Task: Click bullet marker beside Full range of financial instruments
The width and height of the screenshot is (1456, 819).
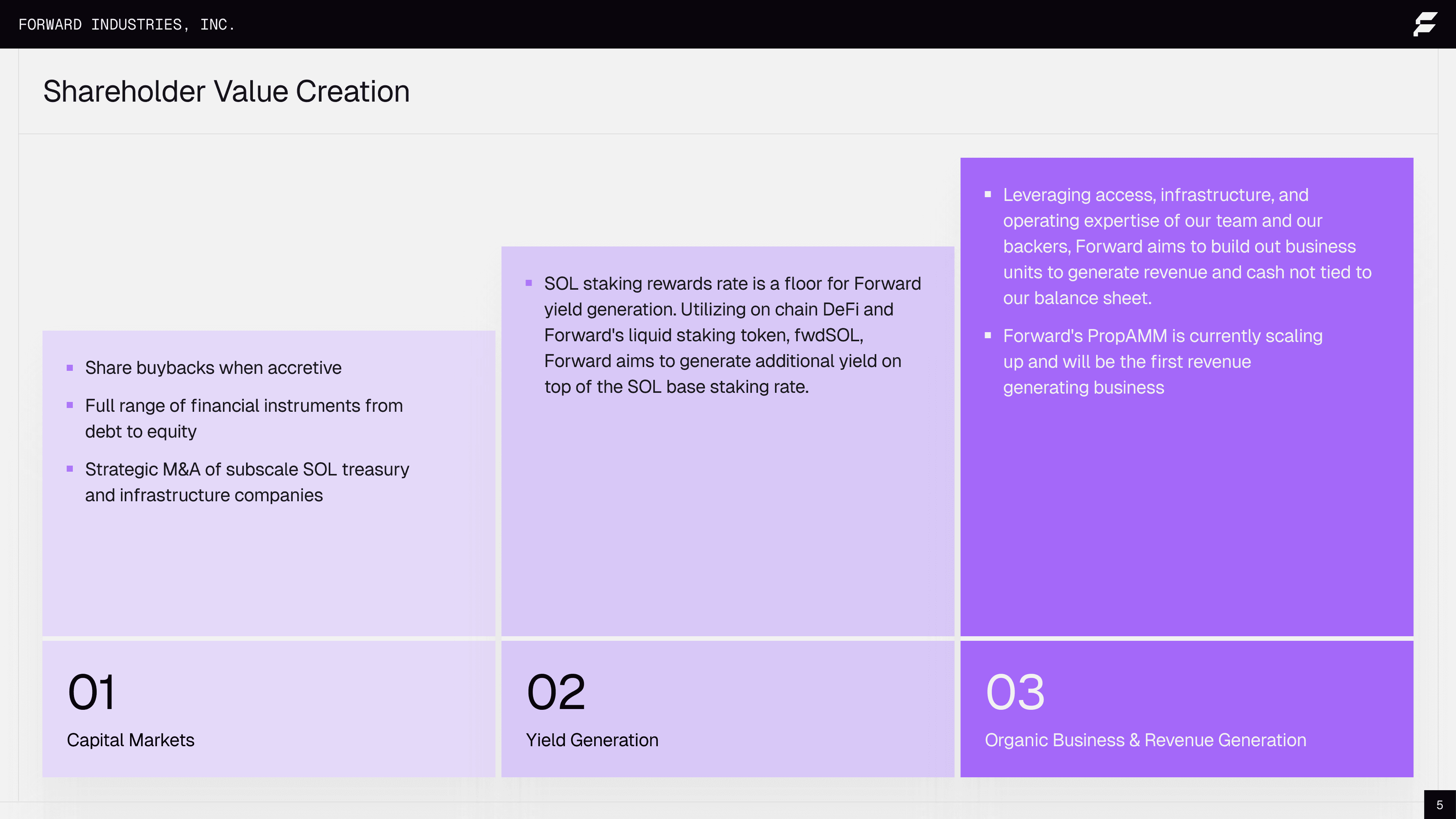Action: tap(70, 405)
